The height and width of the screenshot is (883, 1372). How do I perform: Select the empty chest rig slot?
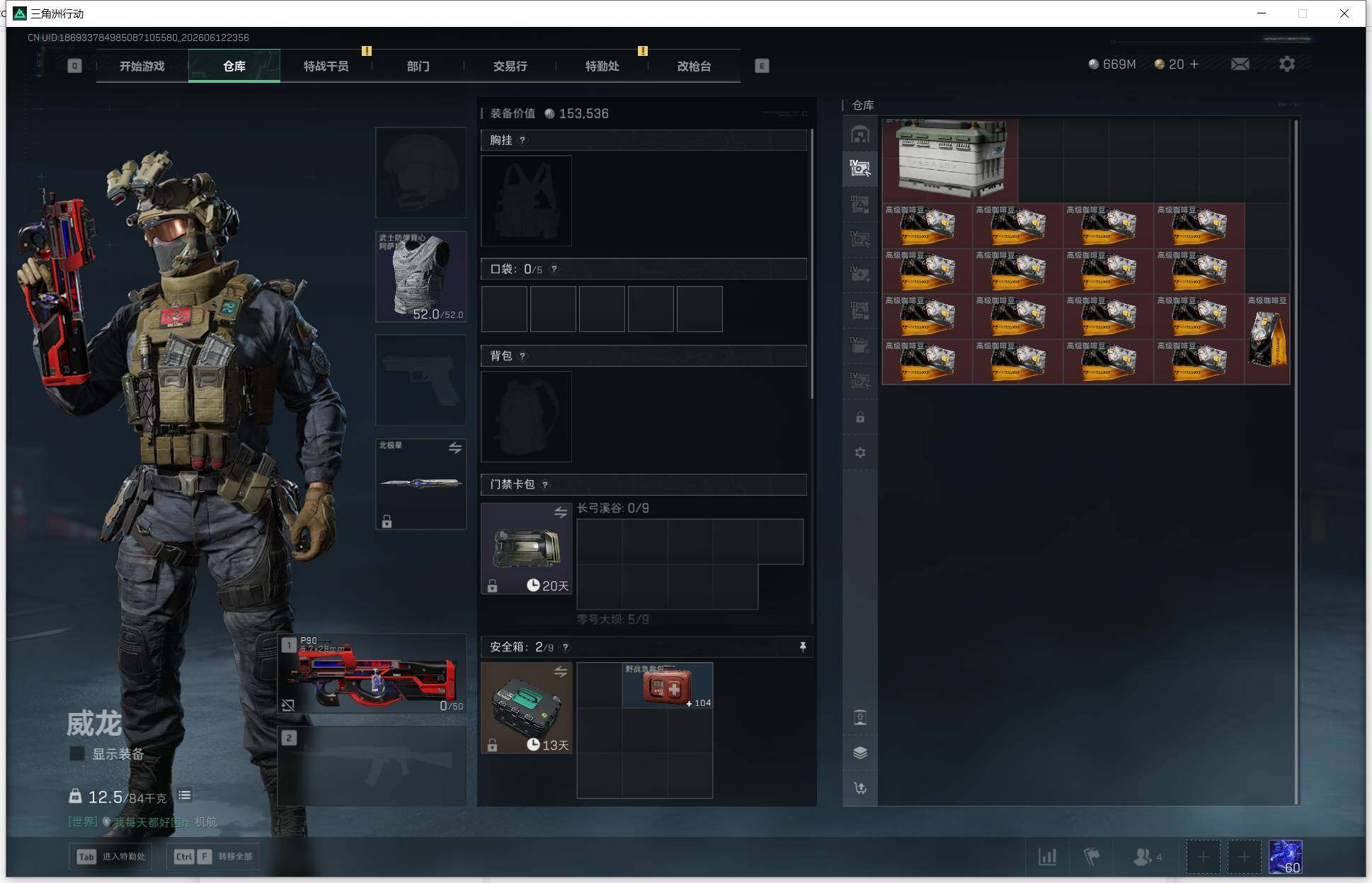(x=526, y=200)
